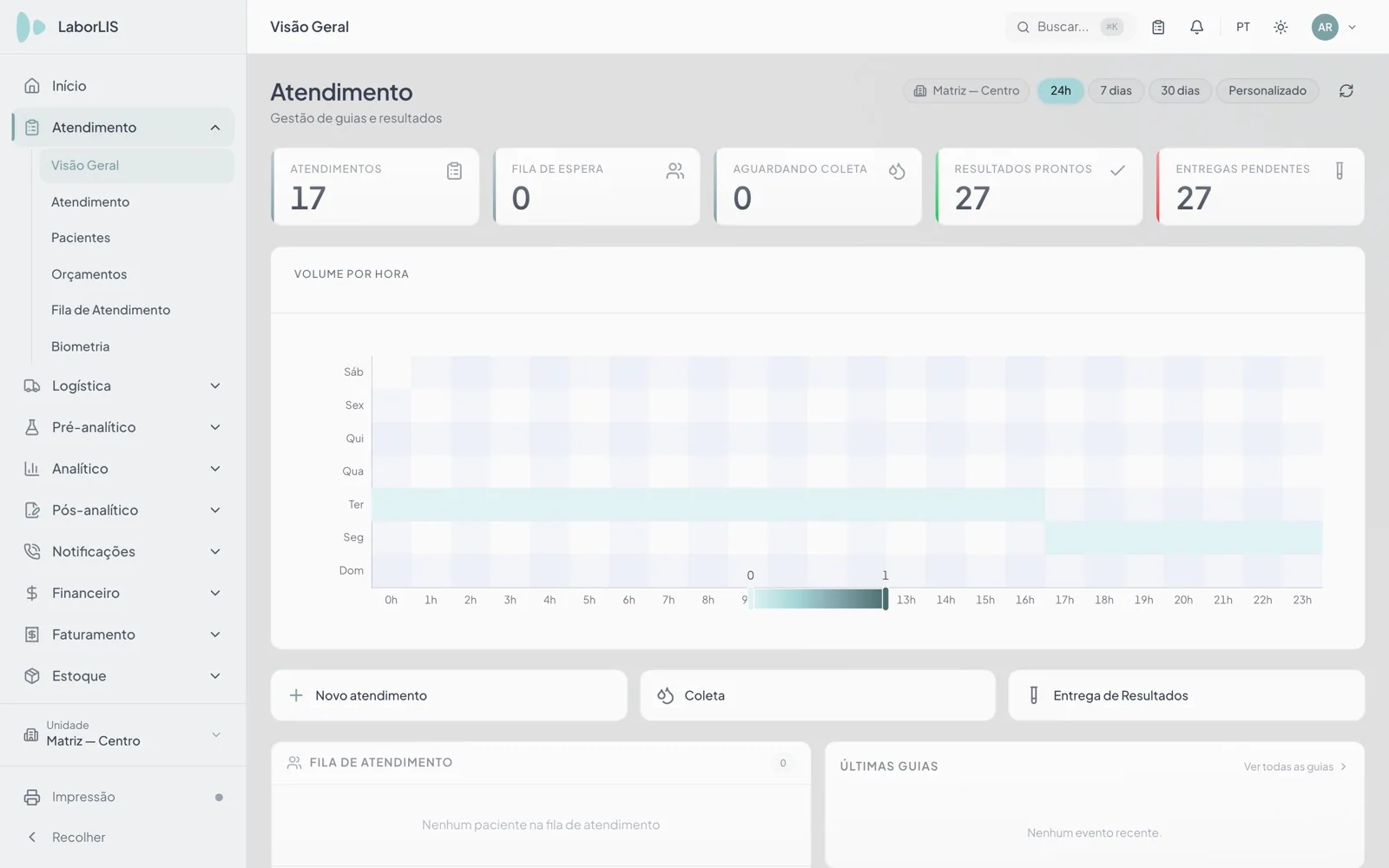Click the notifications bell icon

pyautogui.click(x=1196, y=27)
